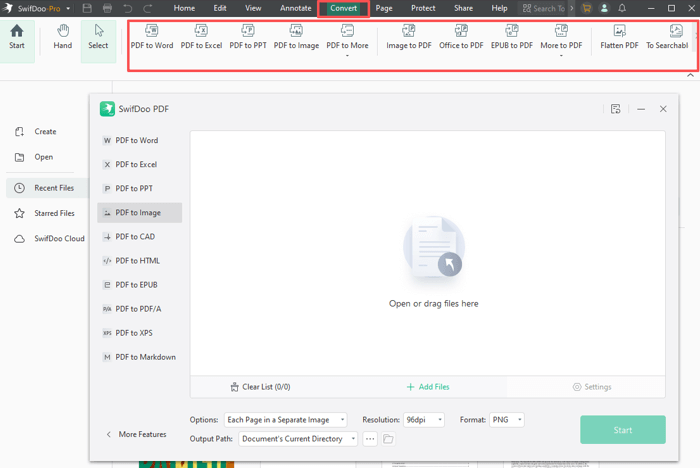Screen dimensions: 700x468
Task: Open the output folder icon
Action: (388, 439)
